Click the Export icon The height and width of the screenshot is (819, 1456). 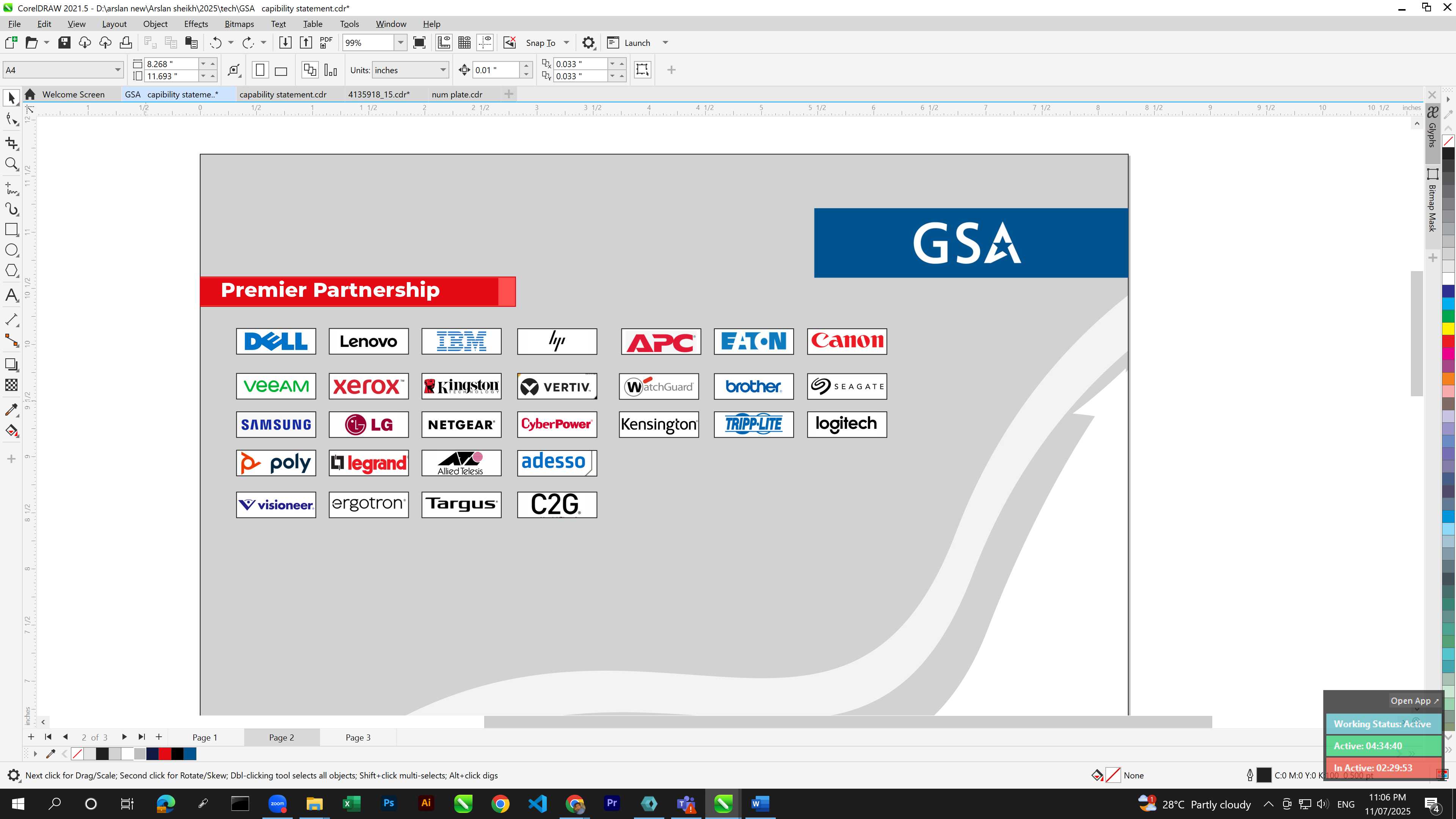click(306, 43)
